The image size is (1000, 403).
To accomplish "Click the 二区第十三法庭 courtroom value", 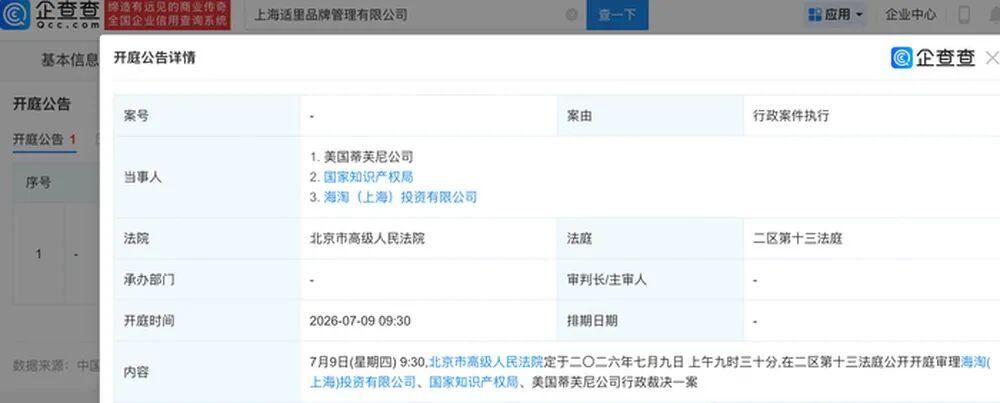I will coord(798,238).
